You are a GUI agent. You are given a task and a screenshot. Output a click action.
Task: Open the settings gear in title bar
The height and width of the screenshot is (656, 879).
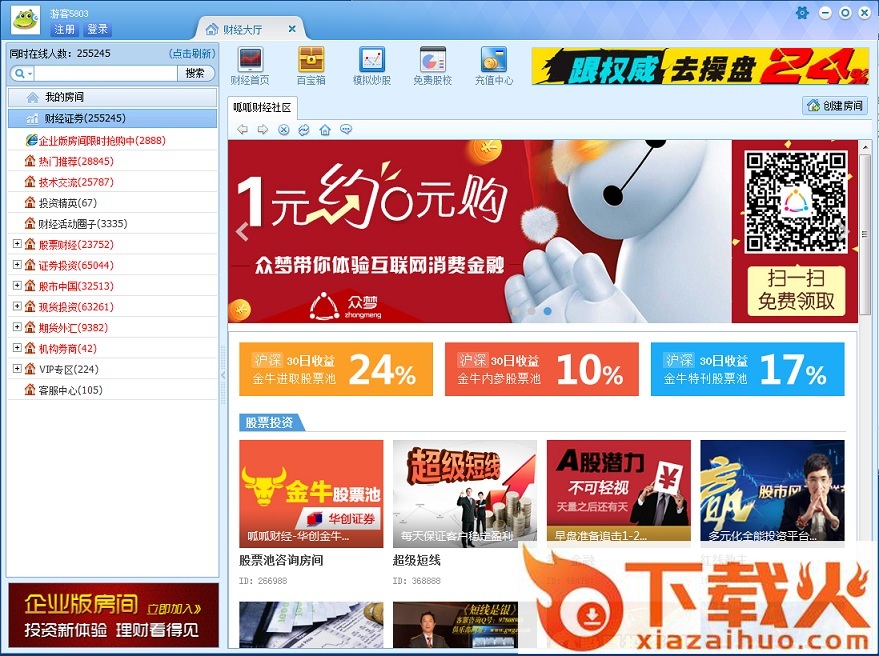(803, 13)
